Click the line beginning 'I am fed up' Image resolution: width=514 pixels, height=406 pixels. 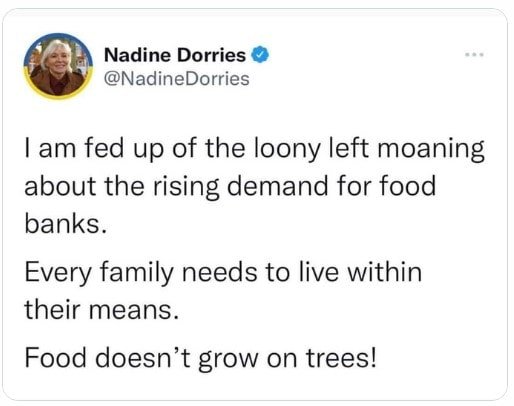click(x=254, y=149)
